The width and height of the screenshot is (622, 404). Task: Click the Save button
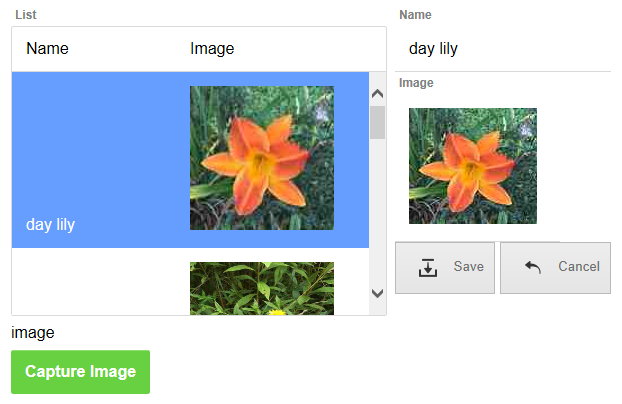(x=445, y=268)
